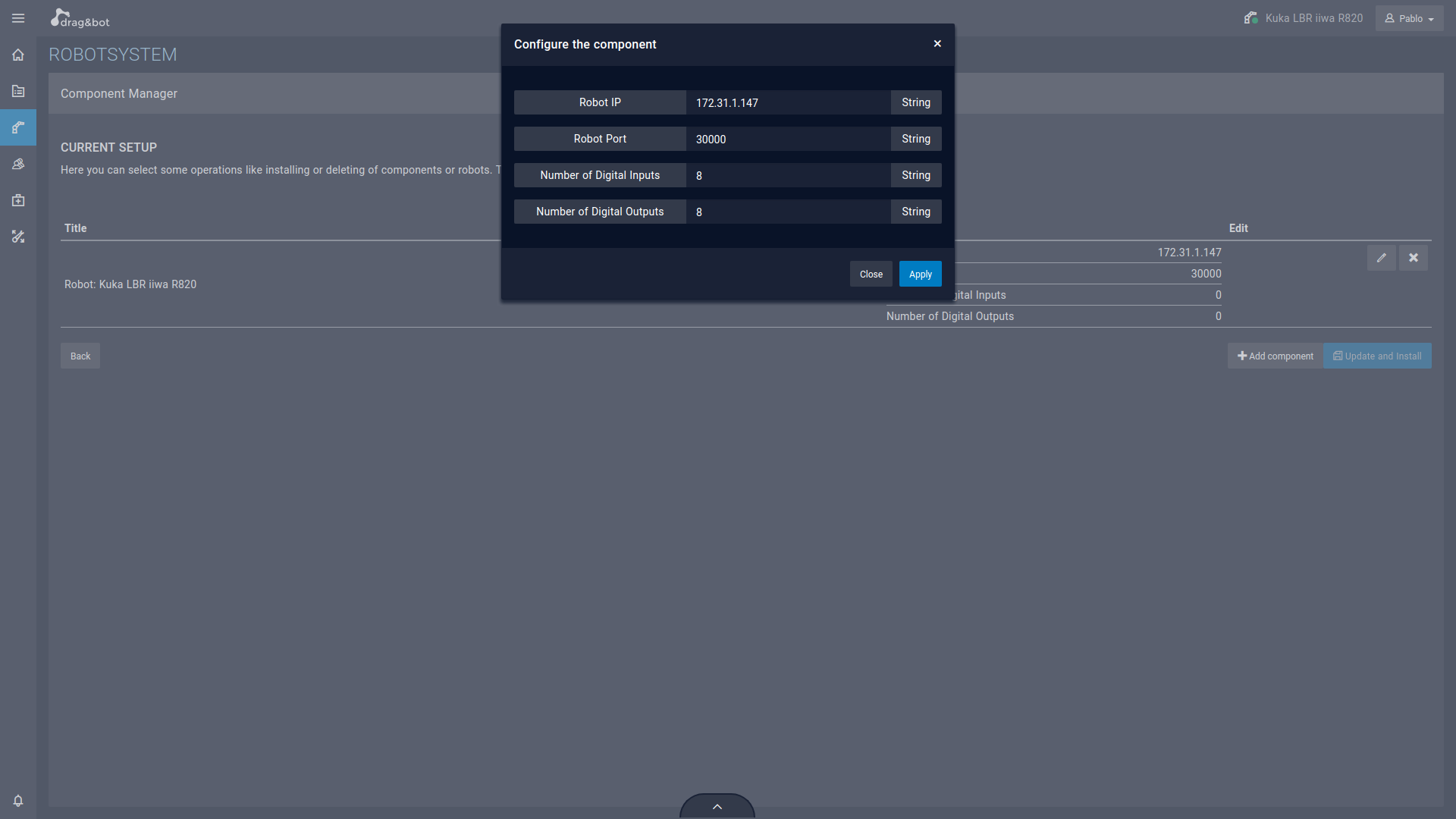Click the Component Manager heading

tap(119, 93)
